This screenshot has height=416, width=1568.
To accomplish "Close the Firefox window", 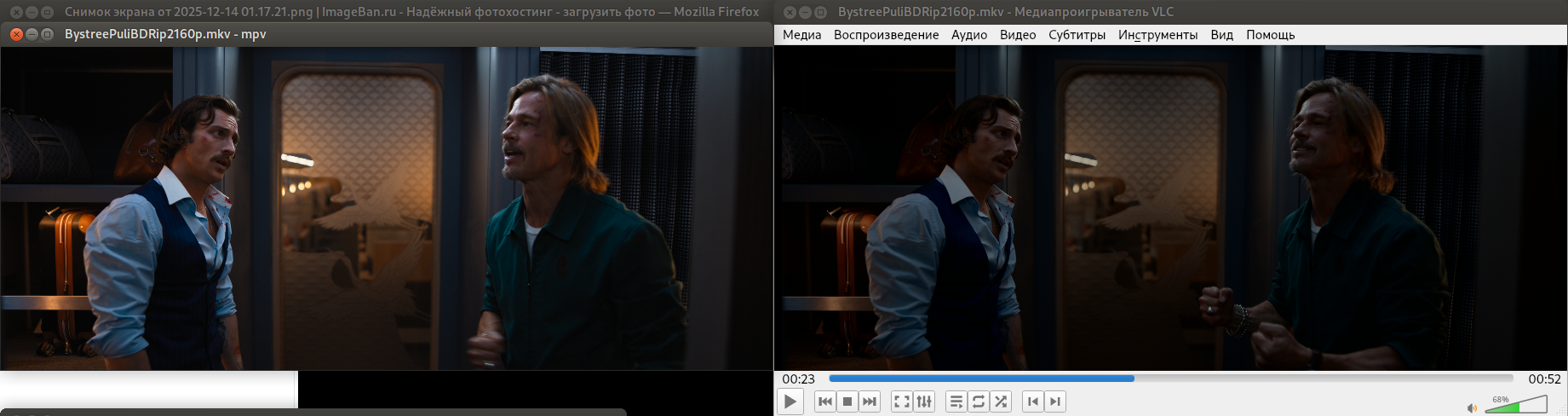I will (16, 12).
